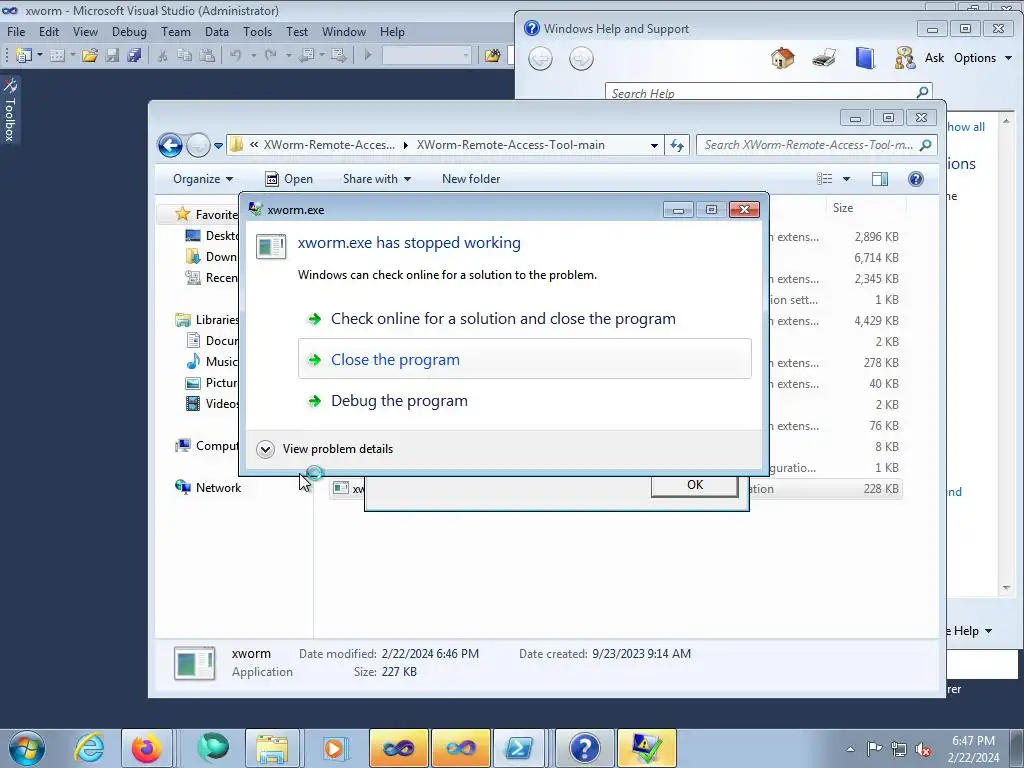1024x768 pixels.
Task: Open the New Project dropdown arrow in Visual Studio
Action: 40,56
